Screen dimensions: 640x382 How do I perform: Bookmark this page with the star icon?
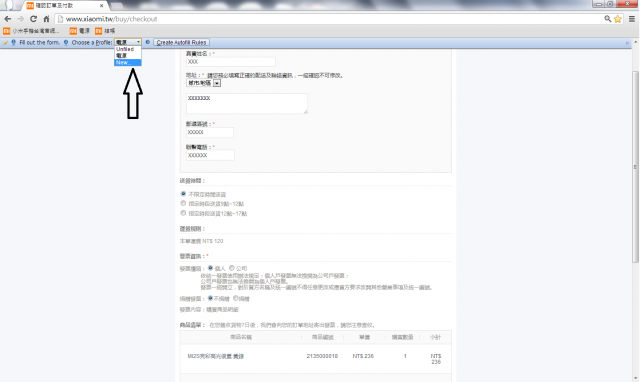coord(618,19)
